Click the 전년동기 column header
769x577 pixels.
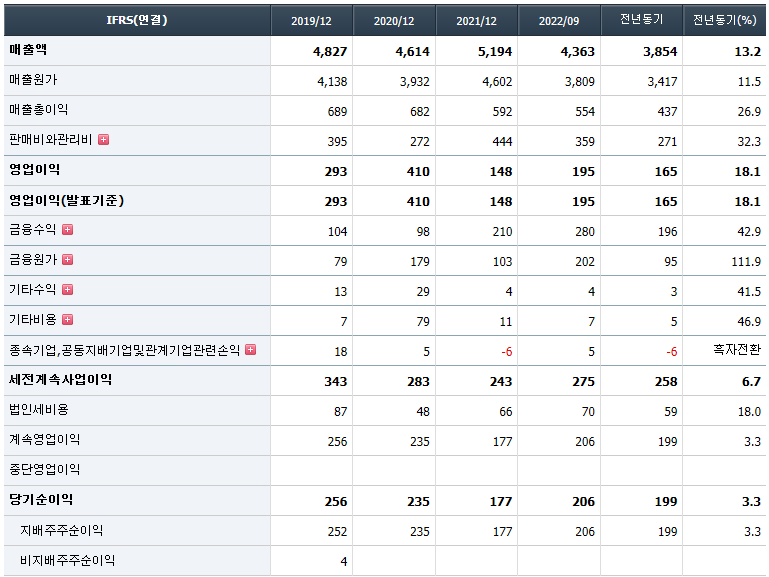coord(641,20)
